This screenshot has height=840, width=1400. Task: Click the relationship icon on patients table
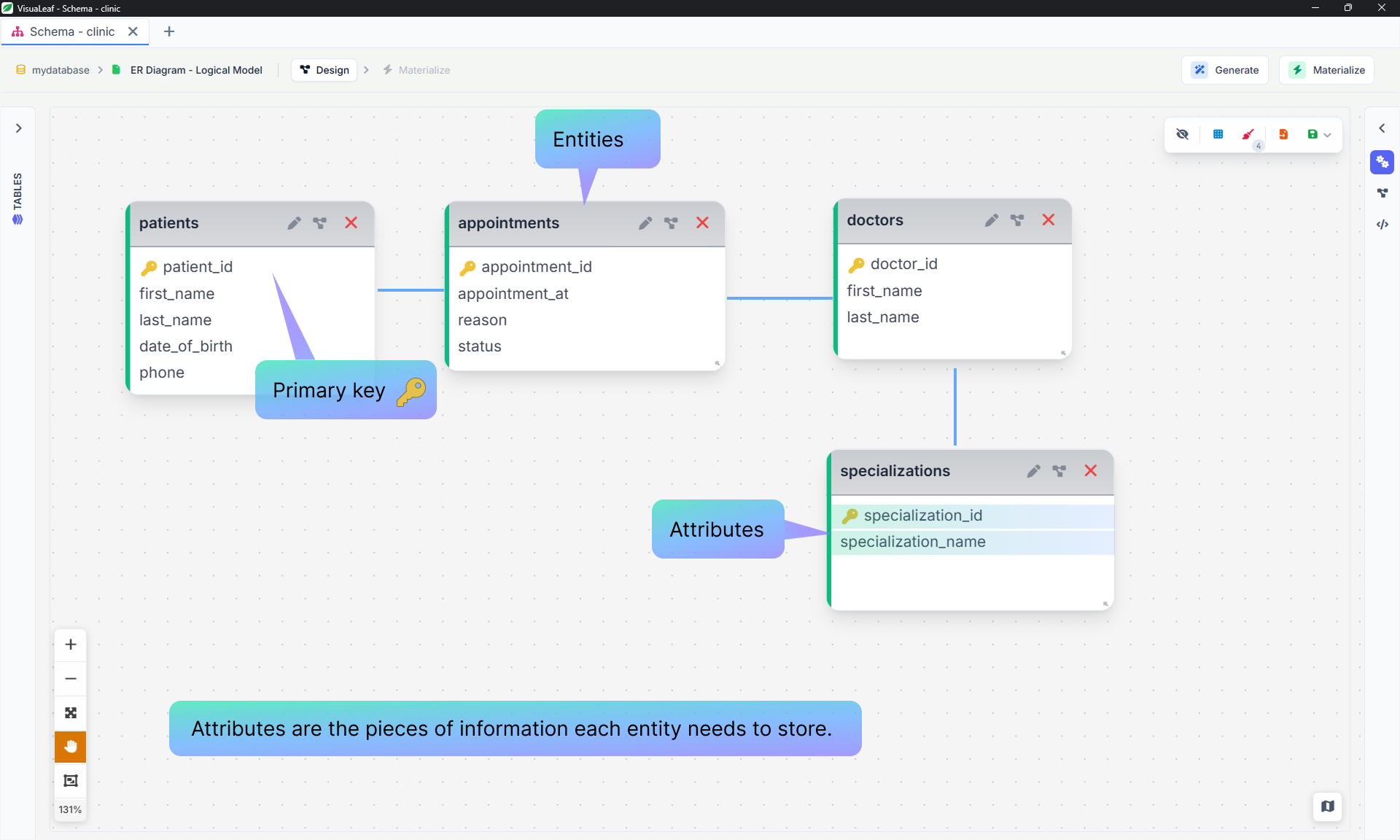[319, 223]
